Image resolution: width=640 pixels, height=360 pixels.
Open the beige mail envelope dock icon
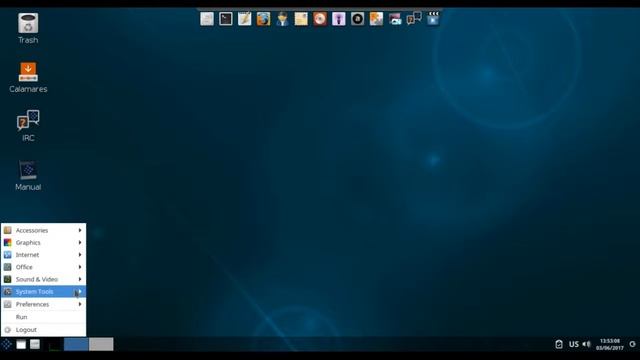tap(301, 19)
